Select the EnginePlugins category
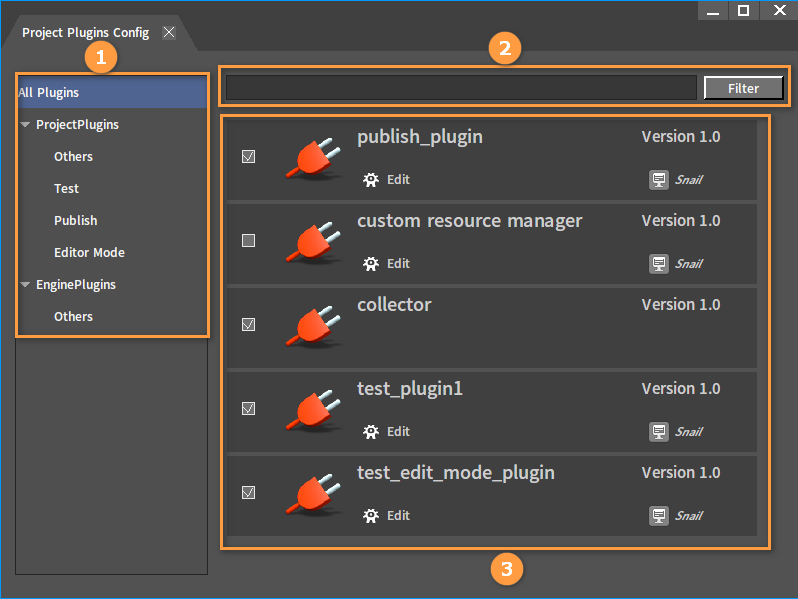This screenshot has width=798, height=599. [x=76, y=285]
